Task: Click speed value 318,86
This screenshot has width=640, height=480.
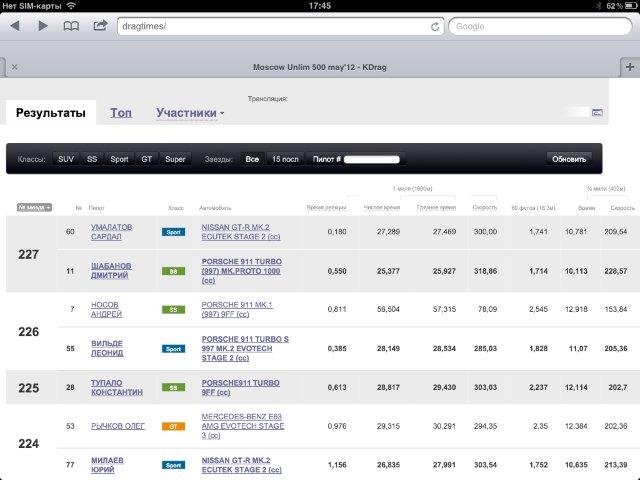Action: 485,271
